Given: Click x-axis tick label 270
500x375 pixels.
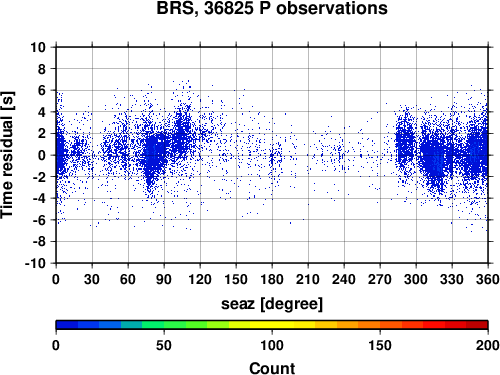Looking at the screenshot, I should [380, 279].
